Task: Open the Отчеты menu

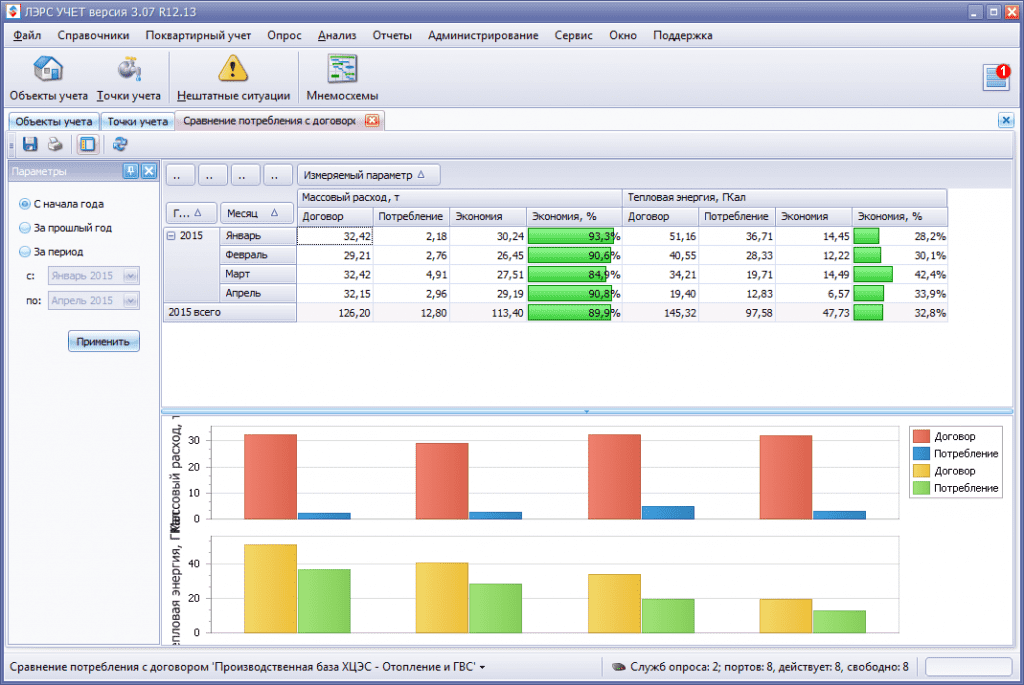Action: tap(392, 35)
